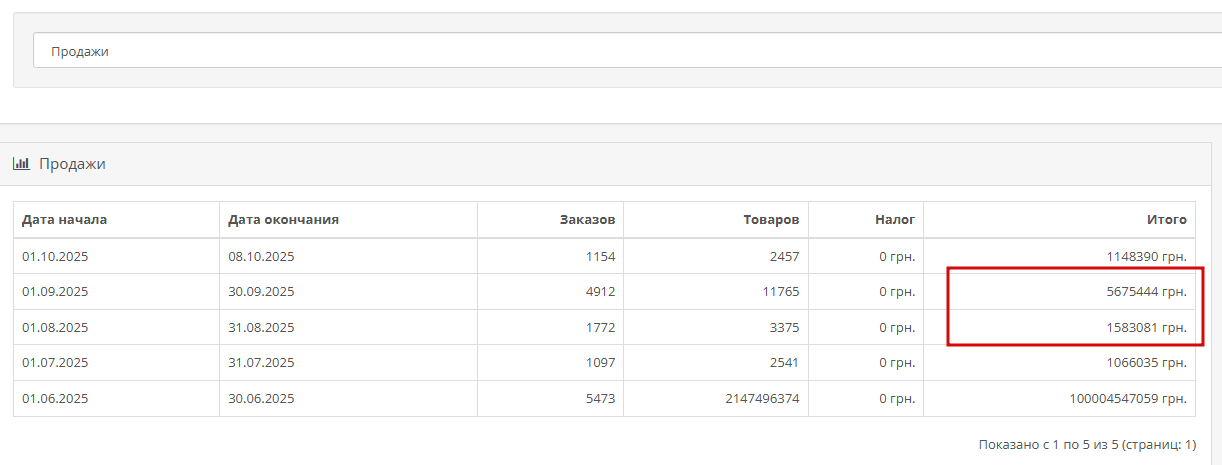
Task: Select the 01.07.2025 start date cell
Action: [x=55, y=363]
